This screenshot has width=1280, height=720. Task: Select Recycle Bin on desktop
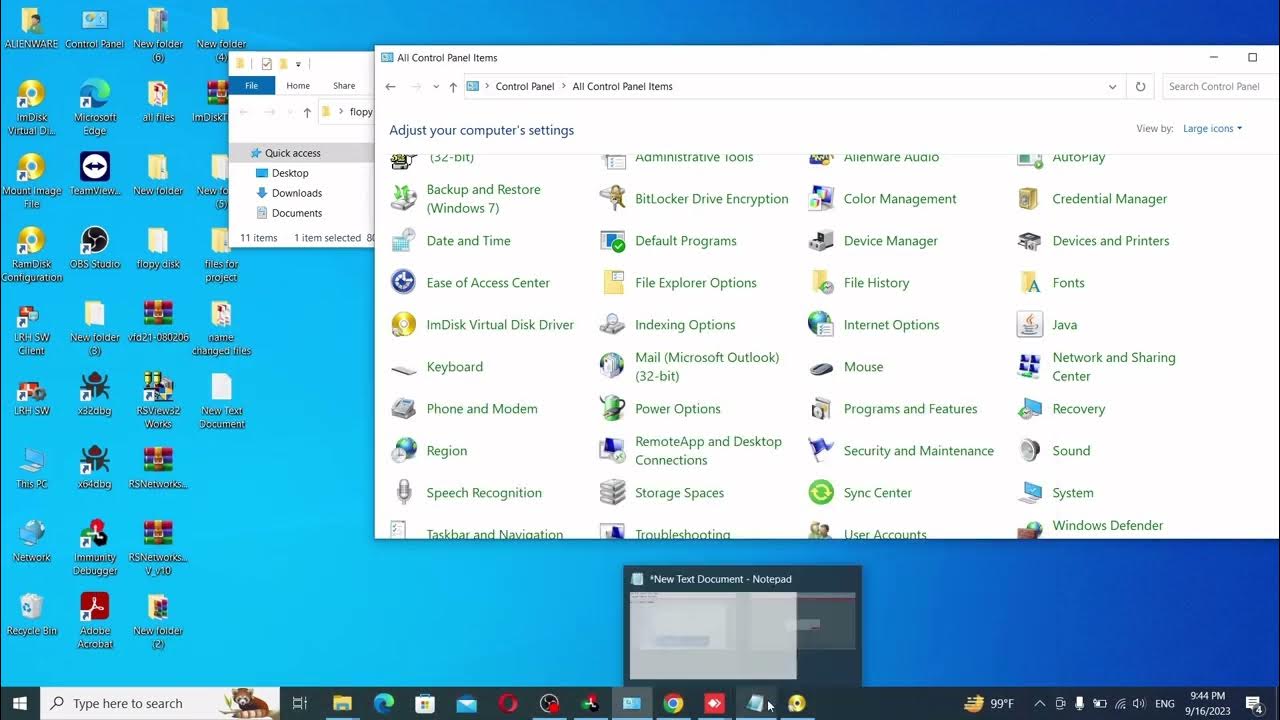tap(31, 614)
